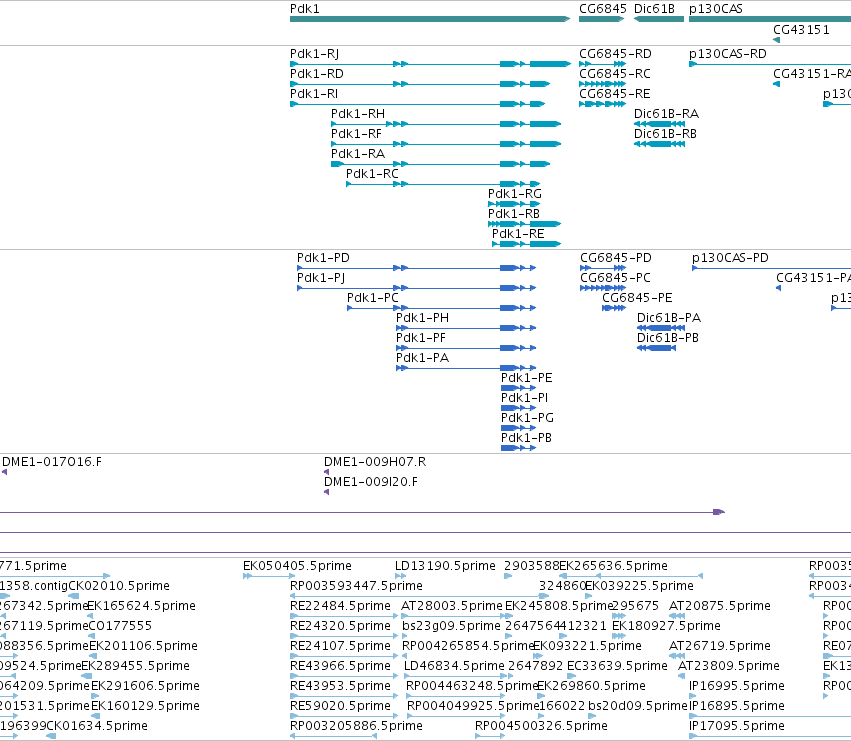
Task: Click protein Dic61B-PB
Action: click(x=656, y=349)
